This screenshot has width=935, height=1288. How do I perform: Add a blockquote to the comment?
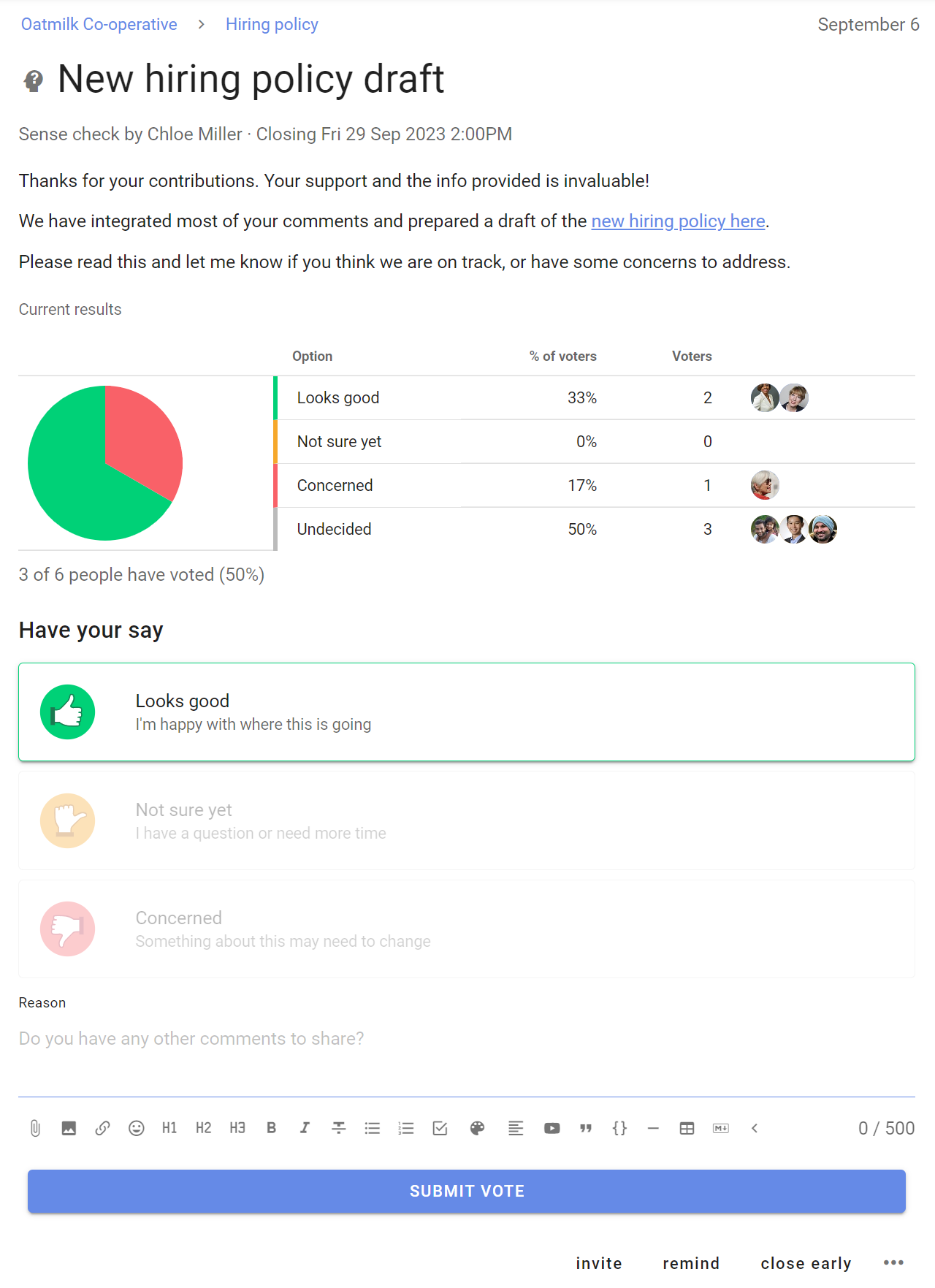585,1128
